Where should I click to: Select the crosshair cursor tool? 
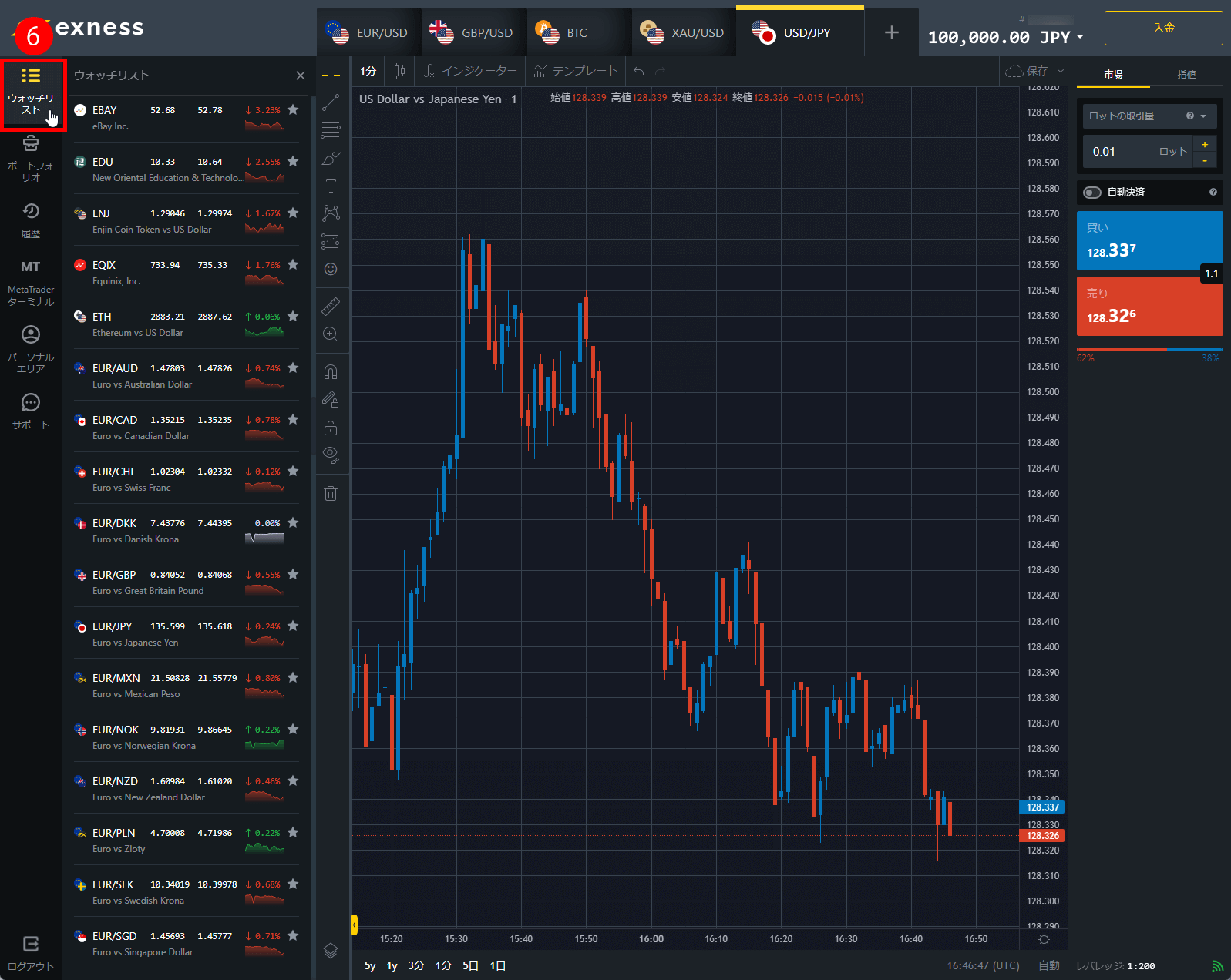(331, 75)
